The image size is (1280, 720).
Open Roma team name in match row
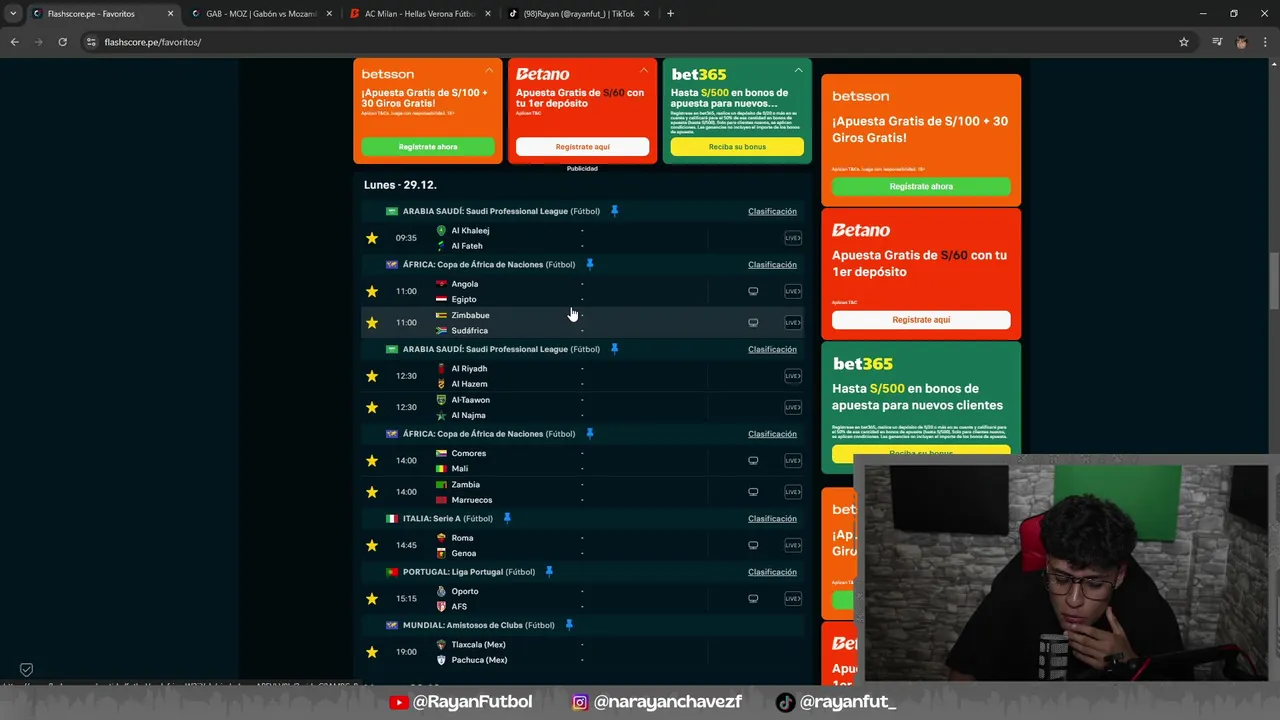click(x=462, y=538)
